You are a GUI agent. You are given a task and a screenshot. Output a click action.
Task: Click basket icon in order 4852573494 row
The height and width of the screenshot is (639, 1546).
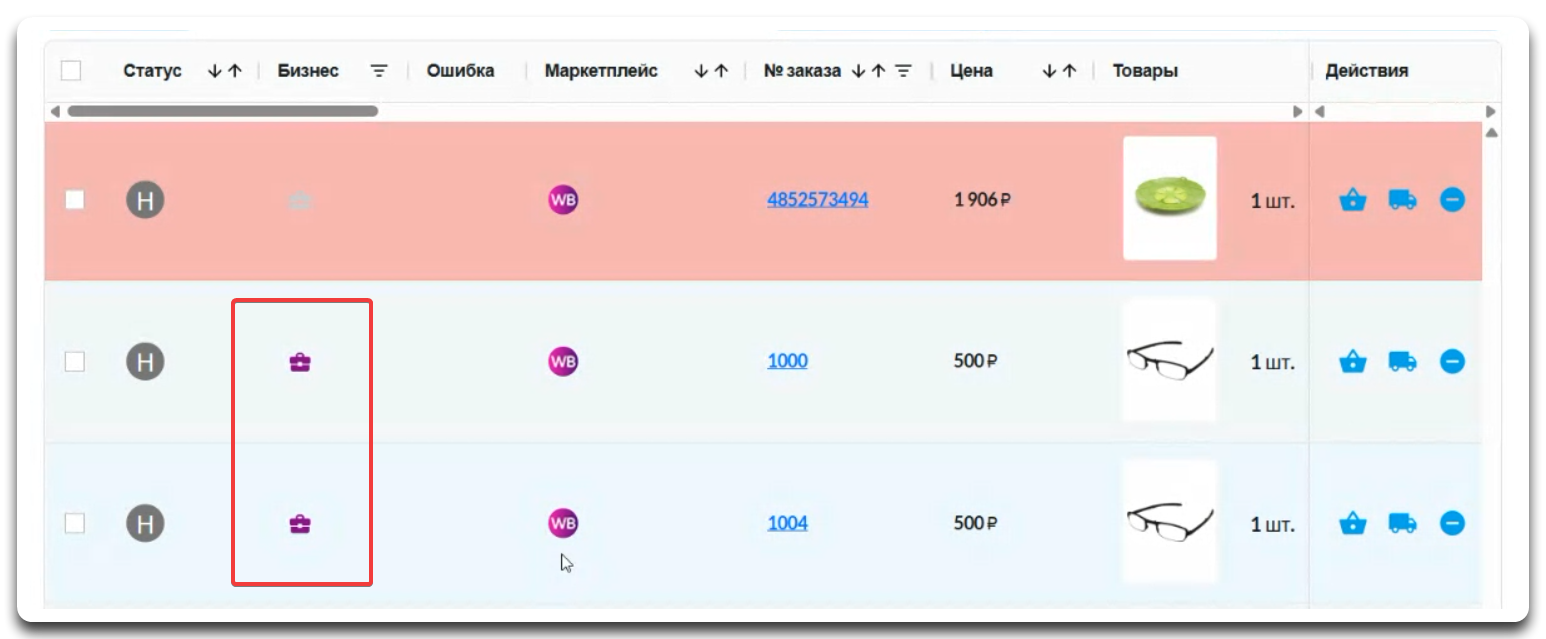coord(1352,200)
